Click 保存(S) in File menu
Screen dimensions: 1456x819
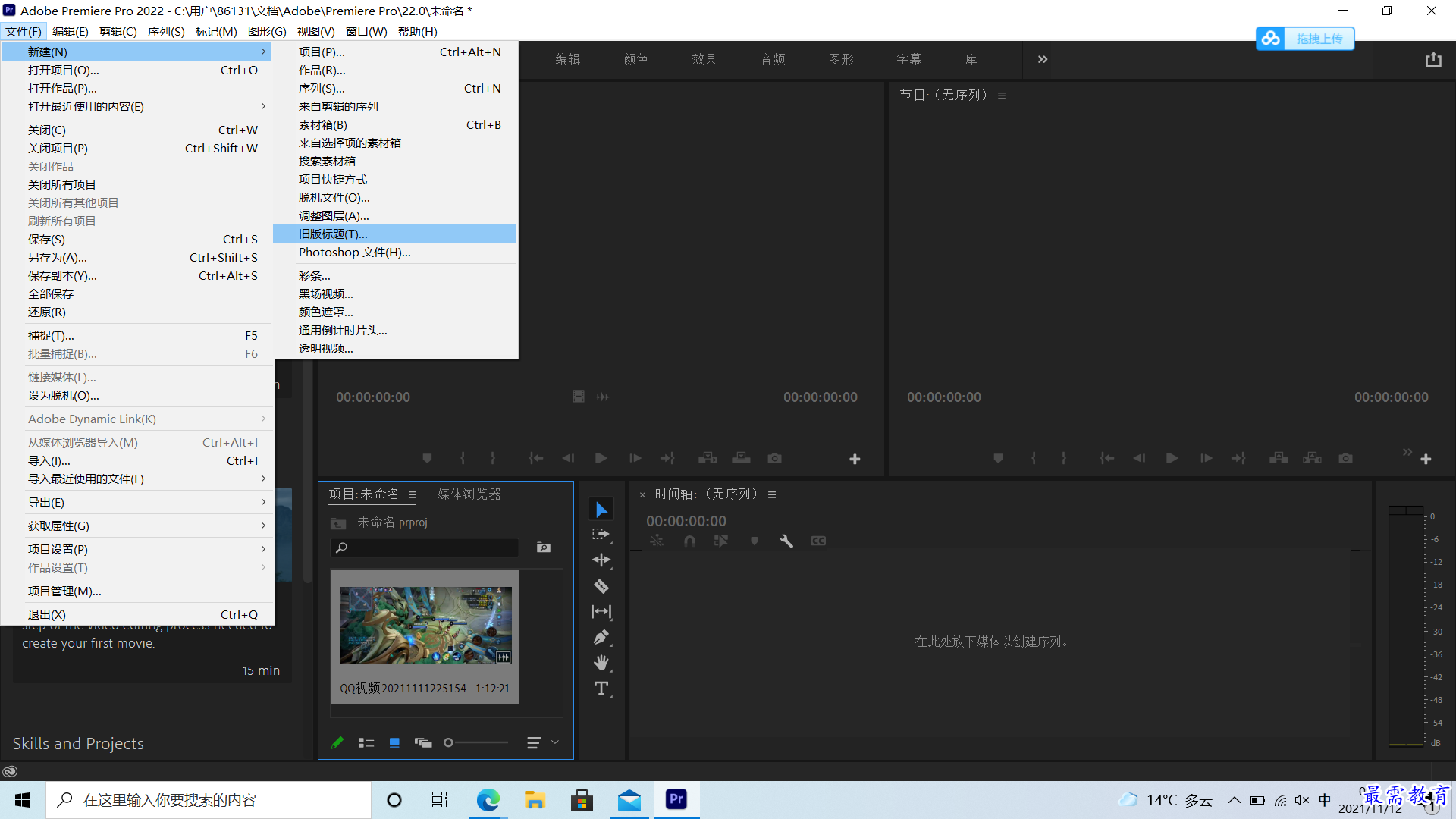pyautogui.click(x=137, y=240)
